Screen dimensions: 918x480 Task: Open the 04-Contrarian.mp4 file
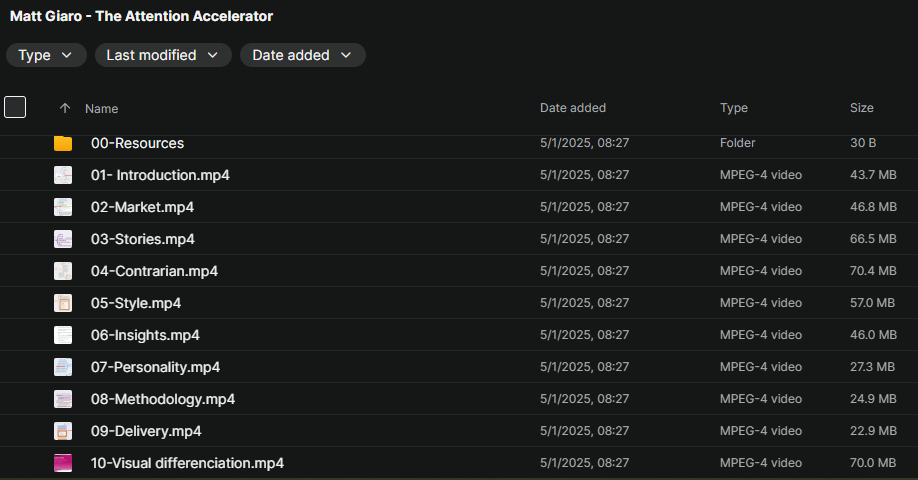click(x=154, y=271)
